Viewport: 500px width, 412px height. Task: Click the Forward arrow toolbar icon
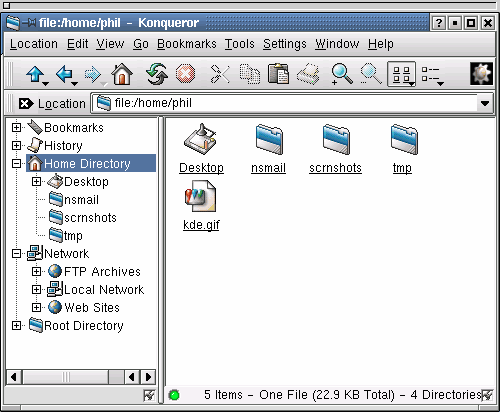93,74
